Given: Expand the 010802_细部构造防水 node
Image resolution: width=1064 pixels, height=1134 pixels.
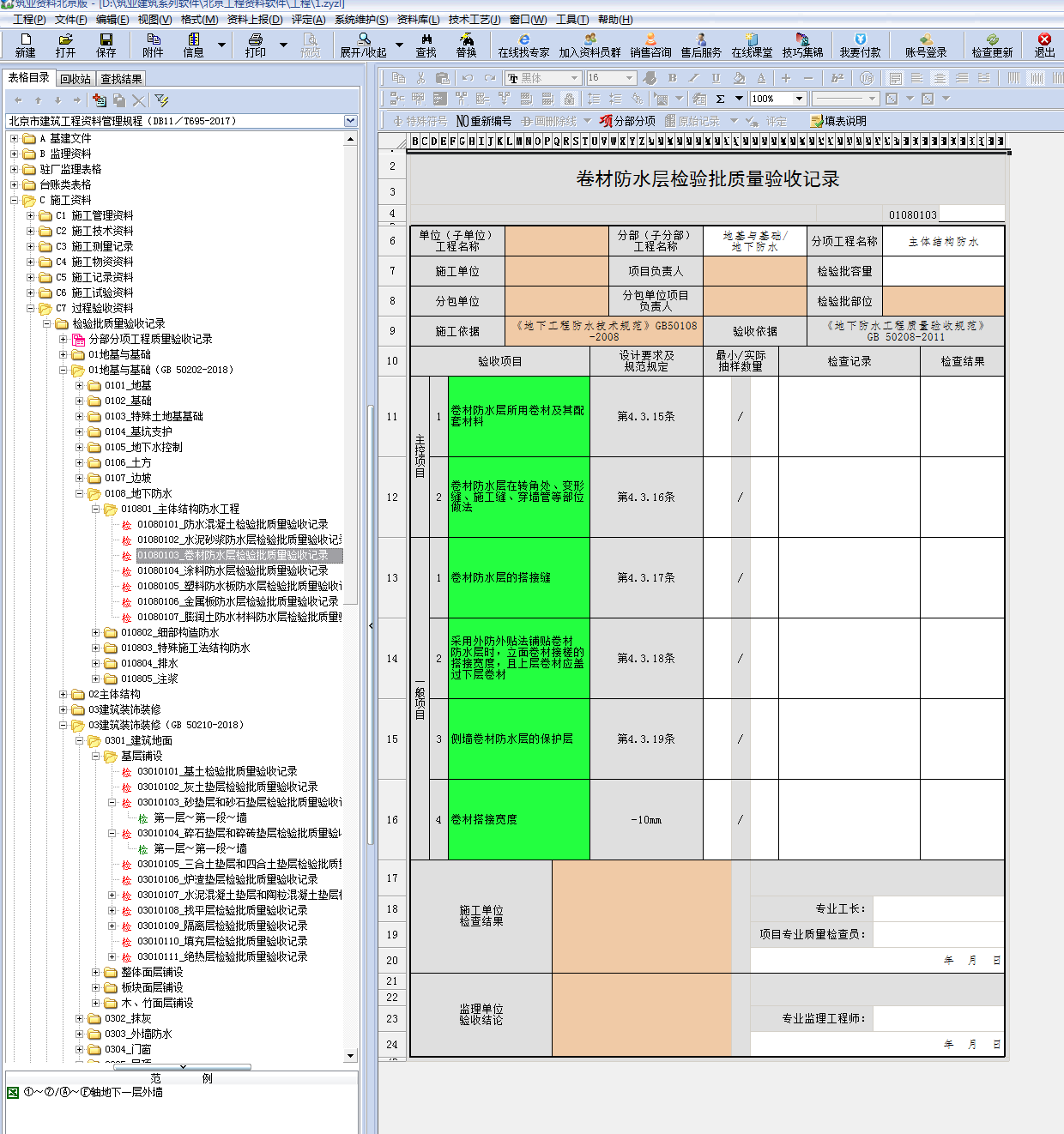Looking at the screenshot, I should [x=95, y=633].
